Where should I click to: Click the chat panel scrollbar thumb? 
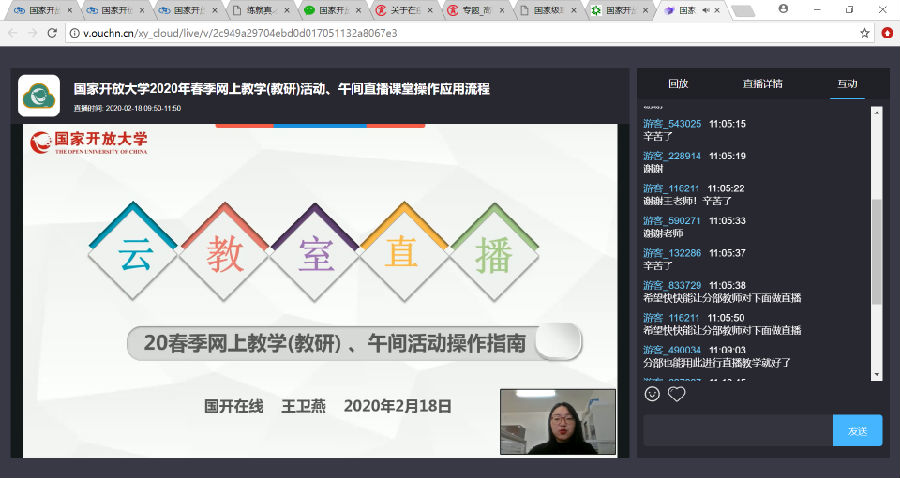click(x=877, y=250)
